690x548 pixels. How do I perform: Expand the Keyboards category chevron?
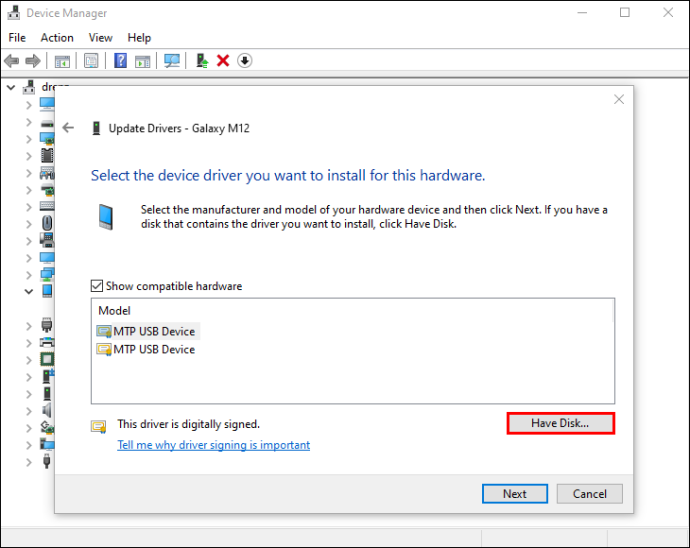[29, 207]
